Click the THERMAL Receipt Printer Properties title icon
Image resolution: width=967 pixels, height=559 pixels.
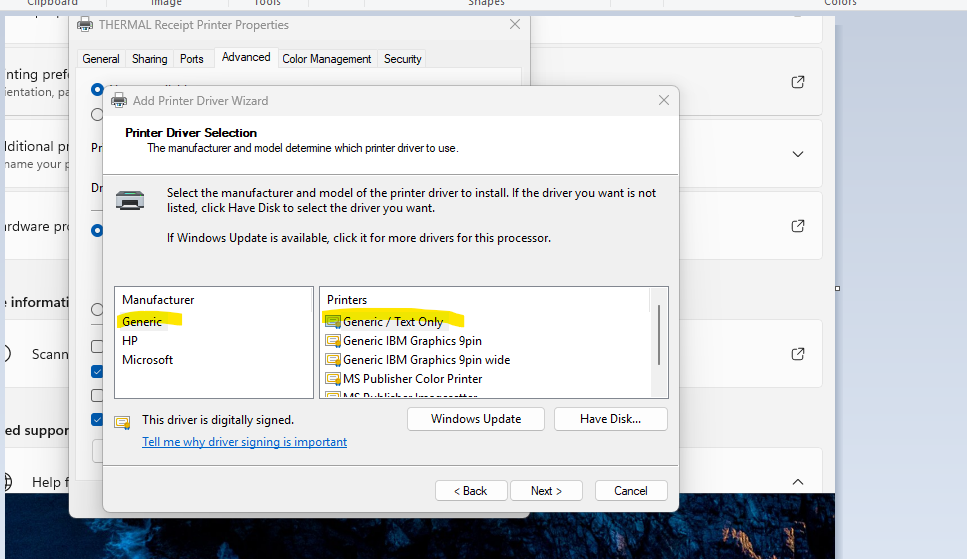(x=85, y=25)
